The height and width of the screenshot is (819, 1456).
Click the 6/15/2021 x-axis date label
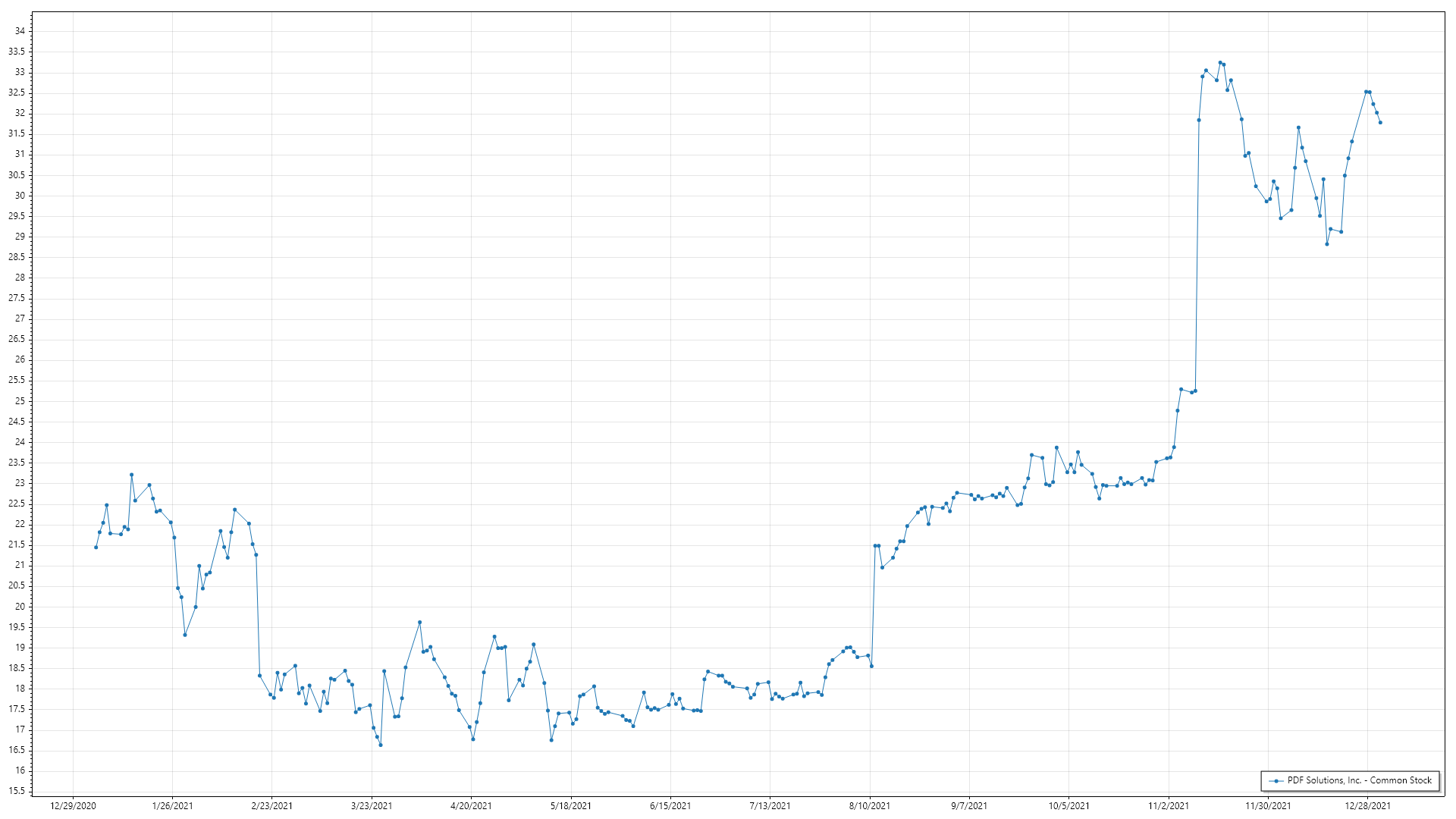(x=670, y=805)
